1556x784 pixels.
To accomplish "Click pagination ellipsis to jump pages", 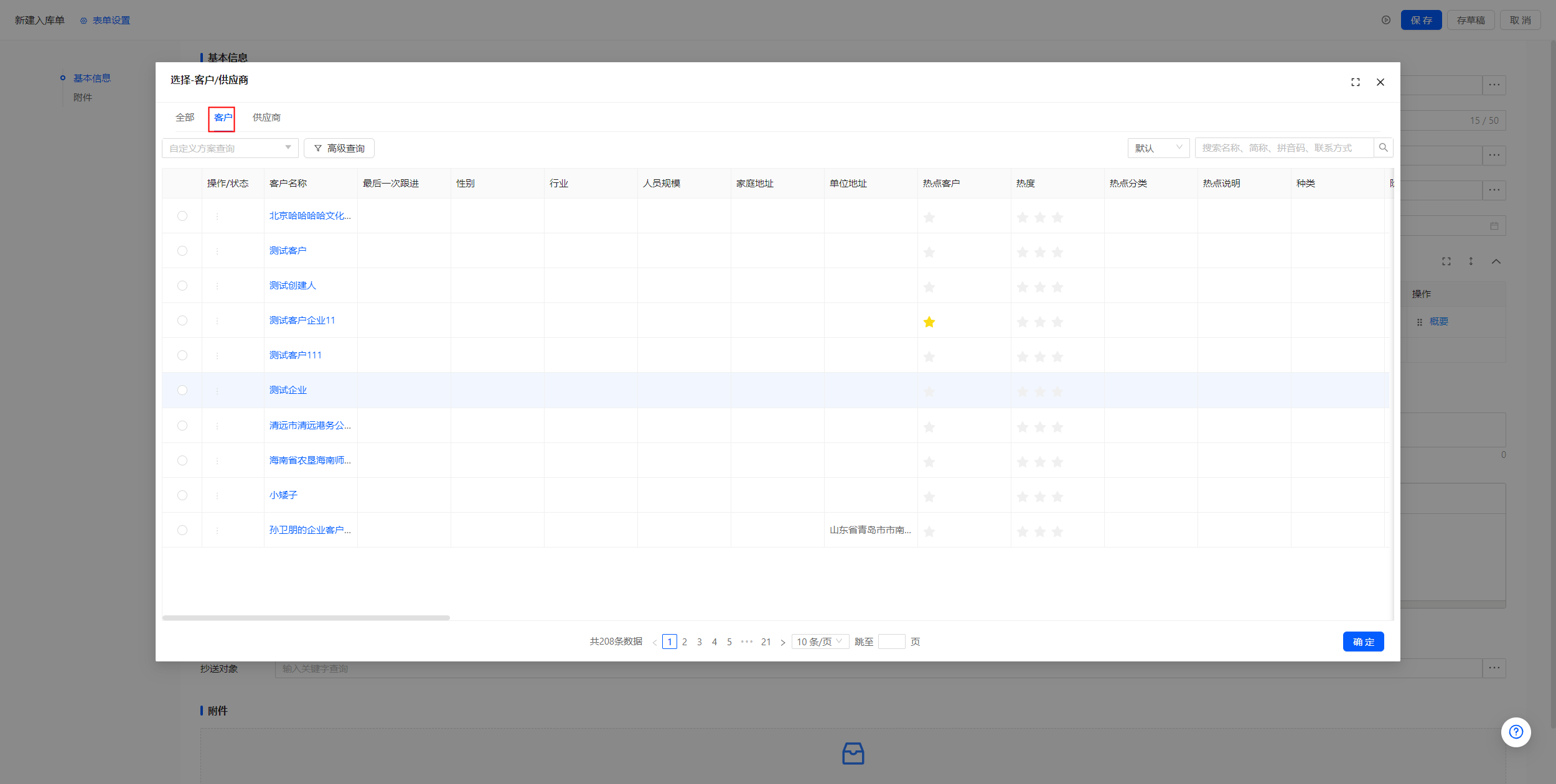I will click(747, 642).
